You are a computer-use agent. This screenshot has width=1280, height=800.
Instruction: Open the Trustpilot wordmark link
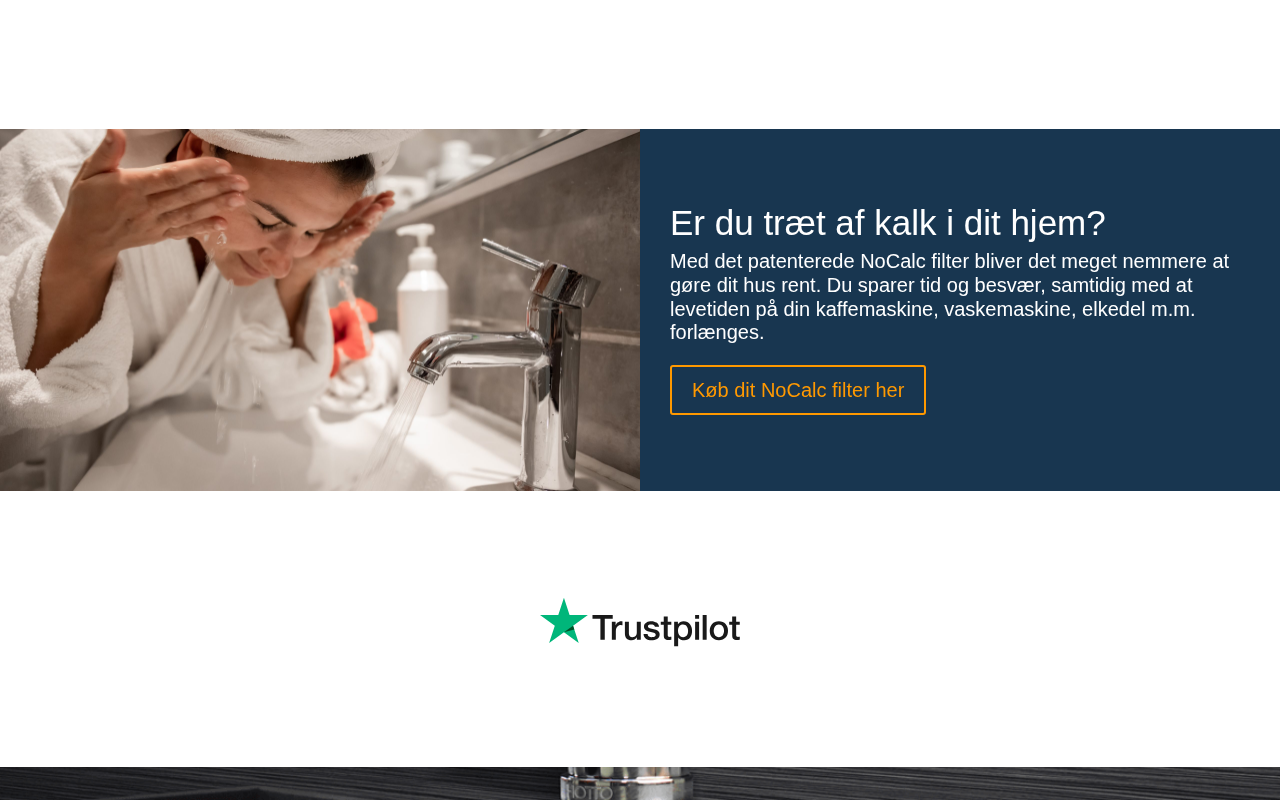click(x=640, y=622)
